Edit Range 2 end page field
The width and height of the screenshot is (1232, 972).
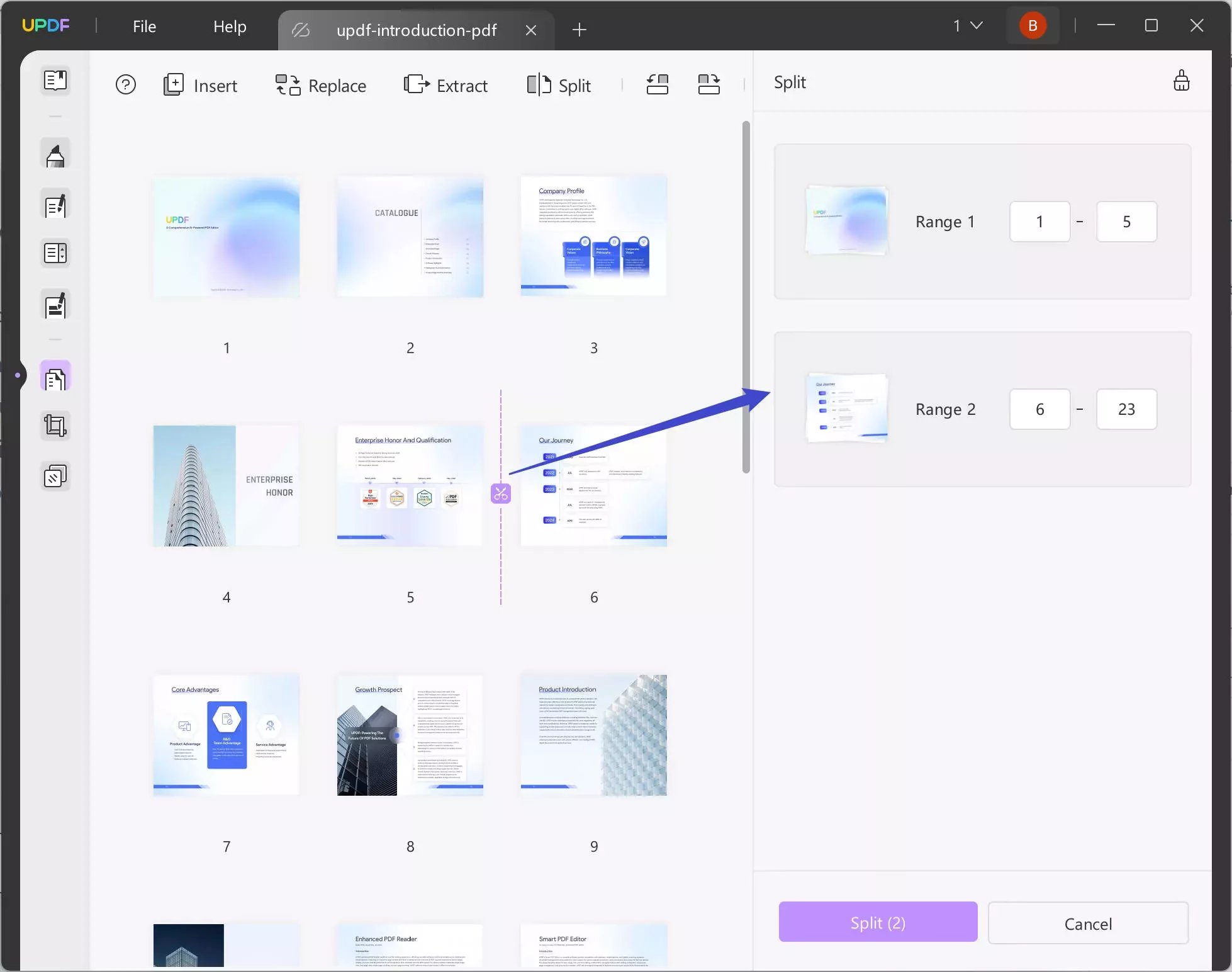pyautogui.click(x=1126, y=409)
